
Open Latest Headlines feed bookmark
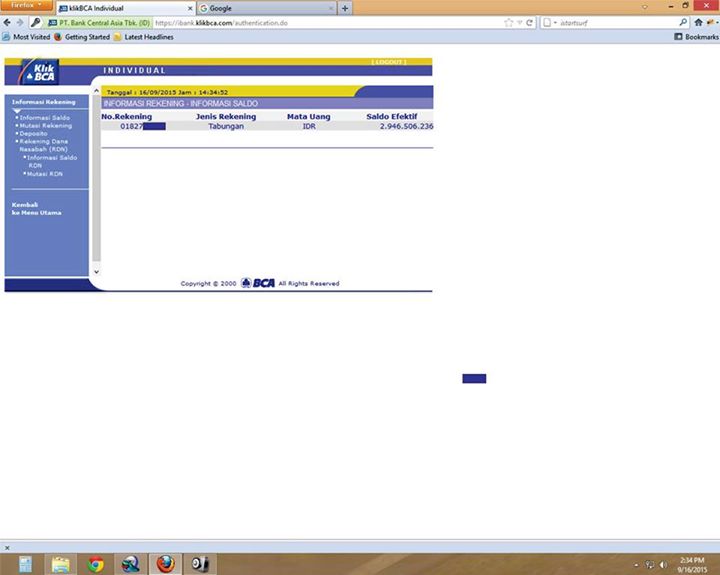[144, 37]
